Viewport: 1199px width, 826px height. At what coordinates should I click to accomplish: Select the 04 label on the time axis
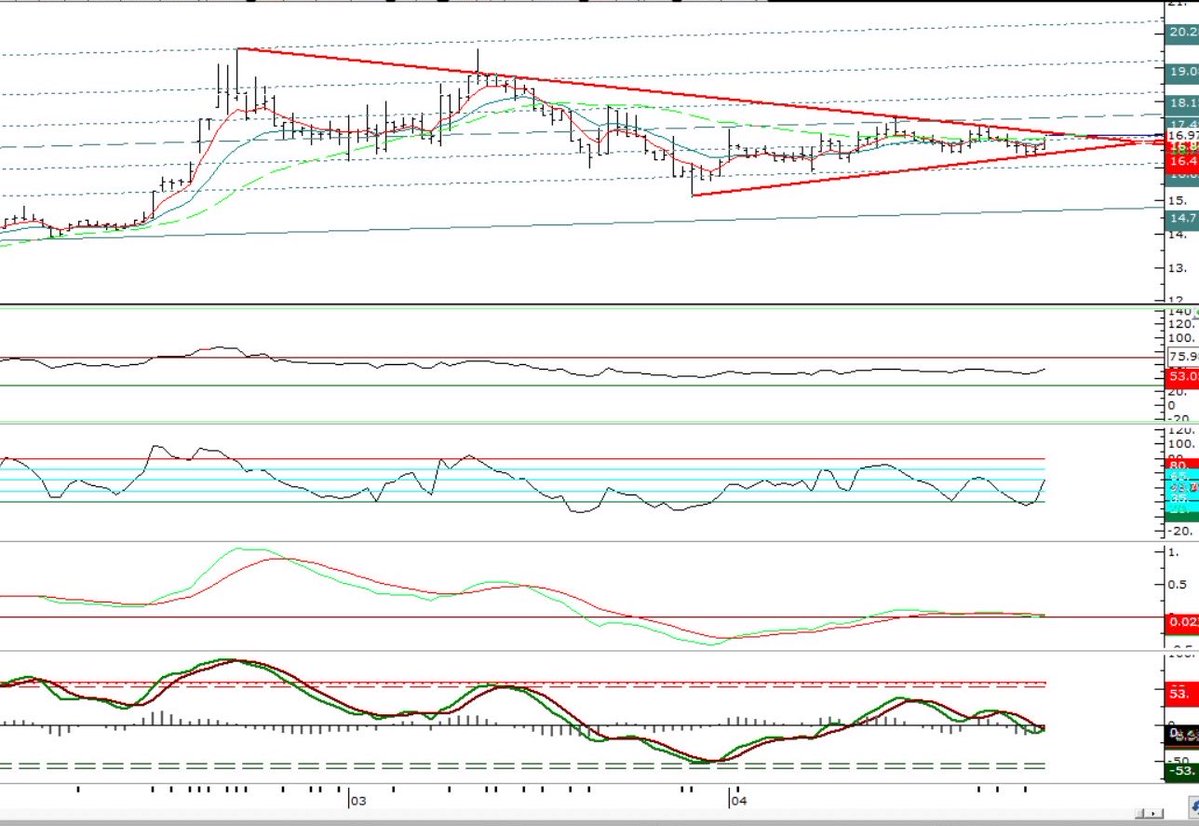pyautogui.click(x=738, y=800)
